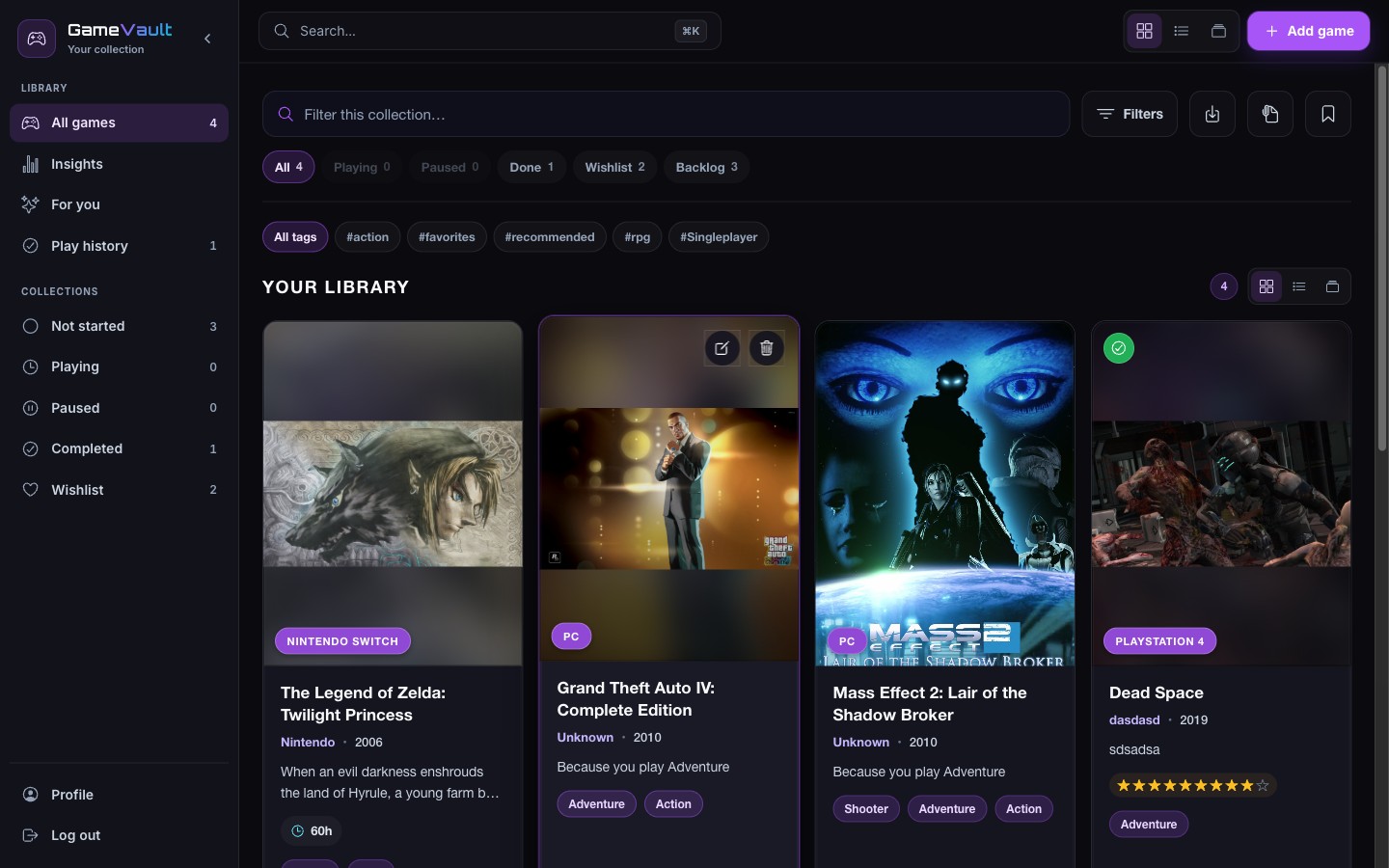Viewport: 1389px width, 868px height.
Task: Go to Profile
Action: (x=119, y=795)
